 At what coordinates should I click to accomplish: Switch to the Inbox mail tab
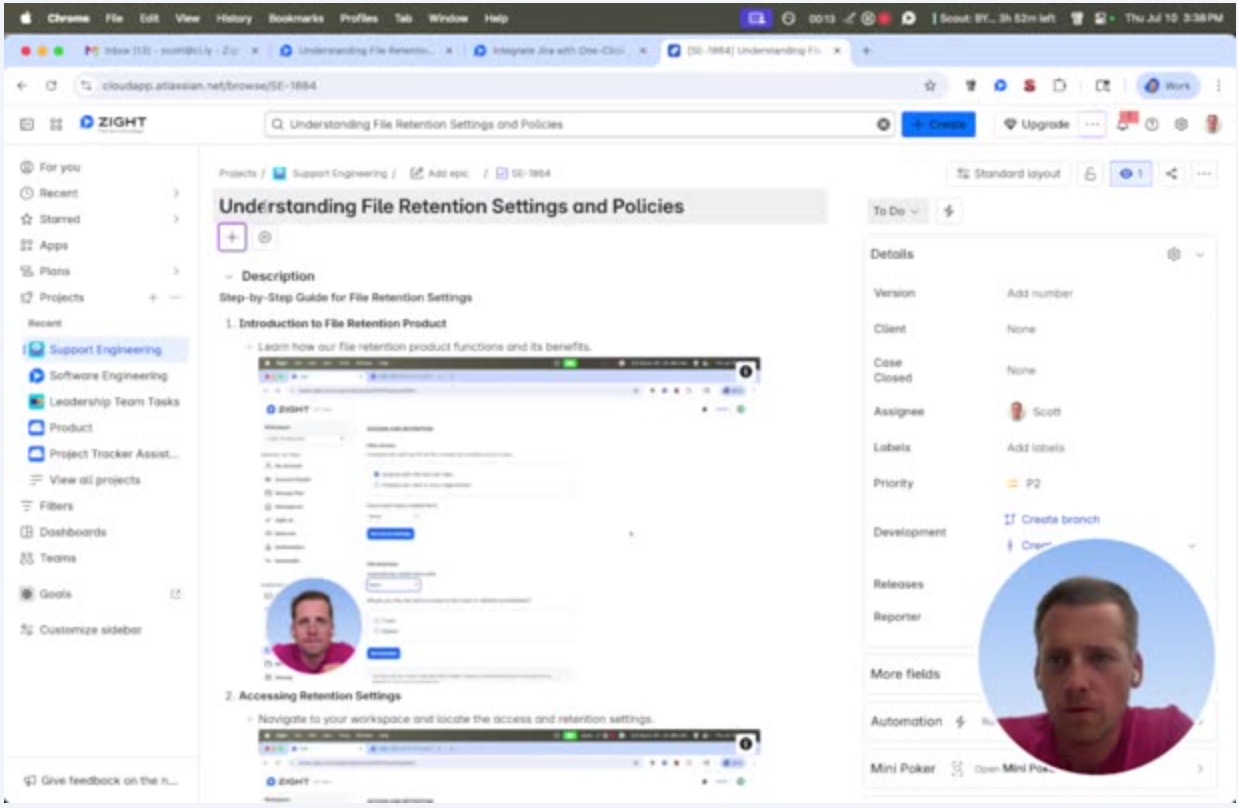170,50
